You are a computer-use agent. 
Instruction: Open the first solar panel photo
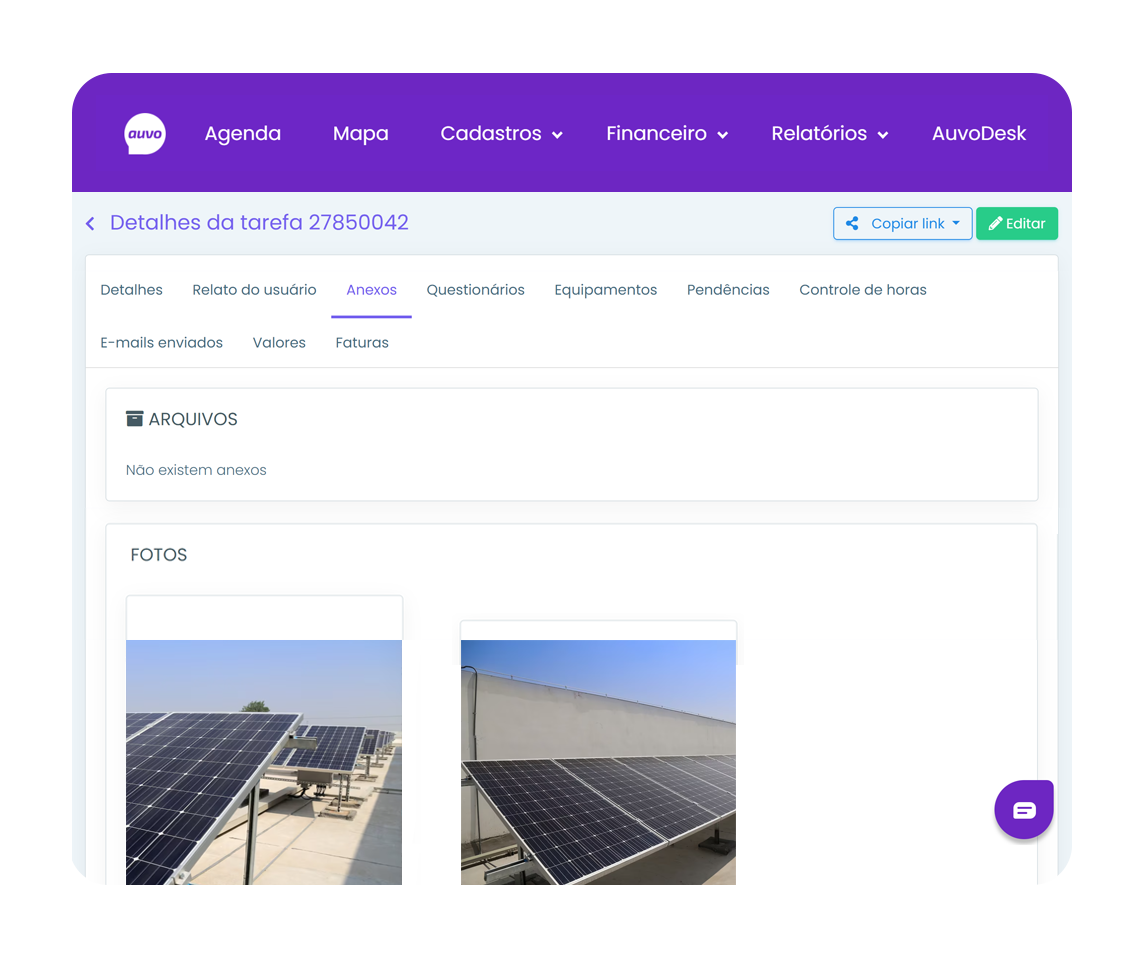tap(264, 765)
